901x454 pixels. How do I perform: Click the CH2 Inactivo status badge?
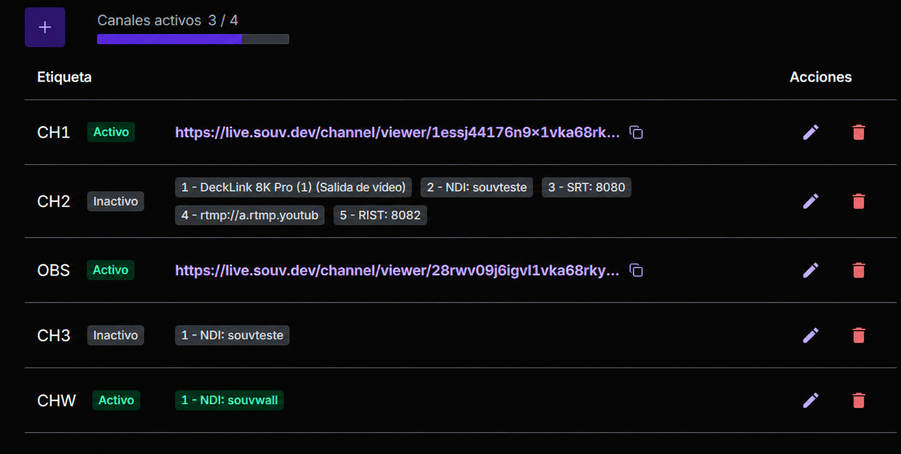pos(115,201)
